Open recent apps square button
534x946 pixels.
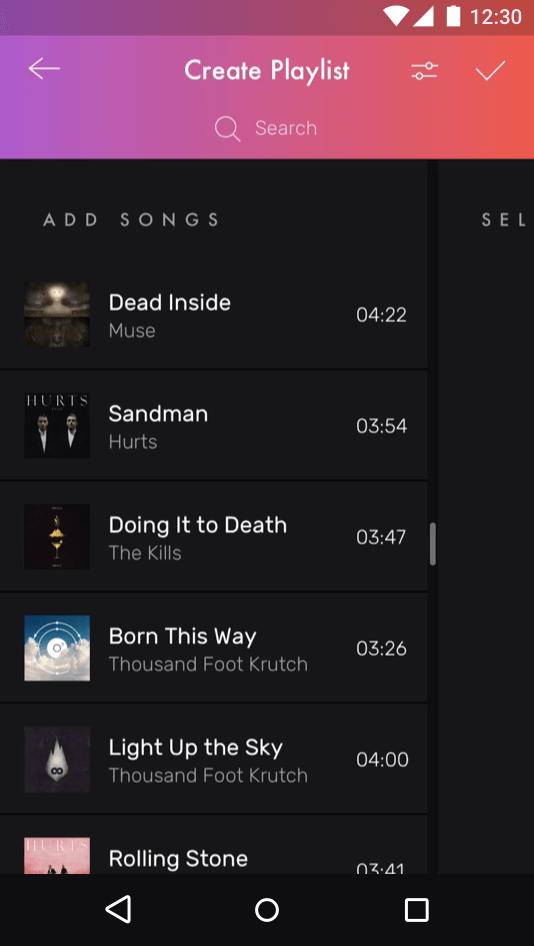point(416,910)
